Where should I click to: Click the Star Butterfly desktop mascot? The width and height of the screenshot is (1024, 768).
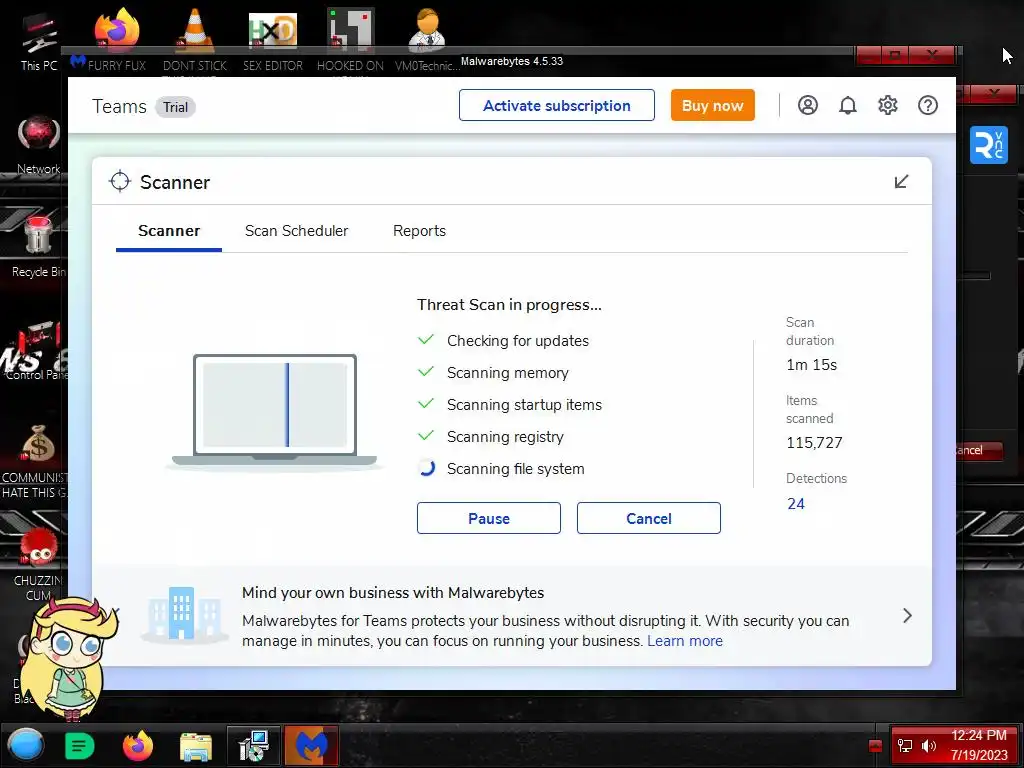[x=67, y=658]
